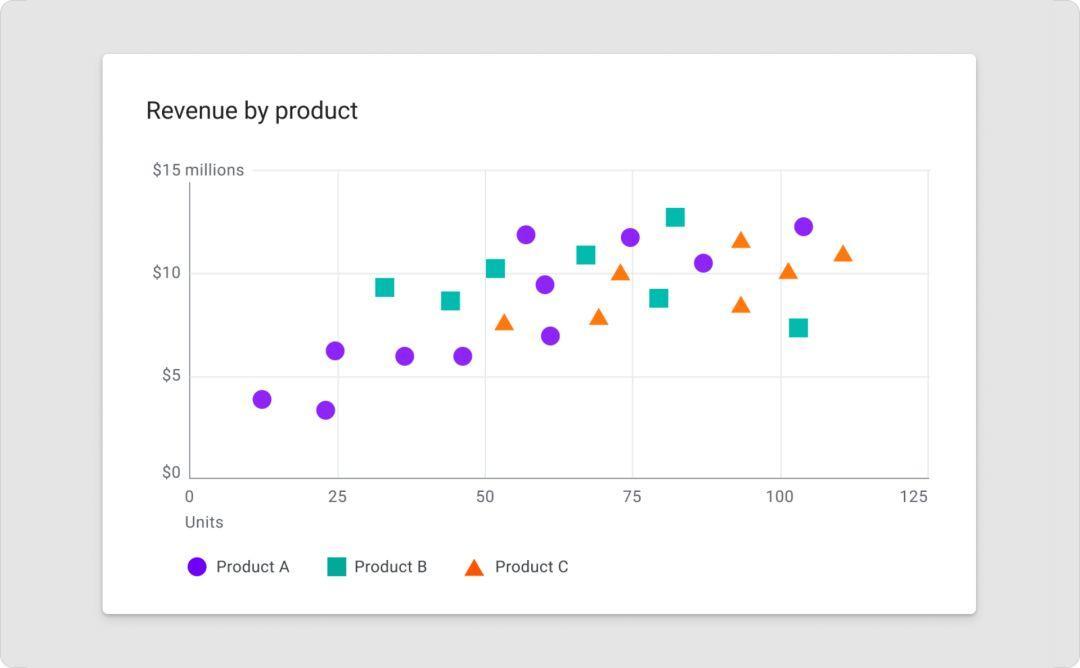
Task: Click the Product B teal square legend icon
Action: pos(337,567)
